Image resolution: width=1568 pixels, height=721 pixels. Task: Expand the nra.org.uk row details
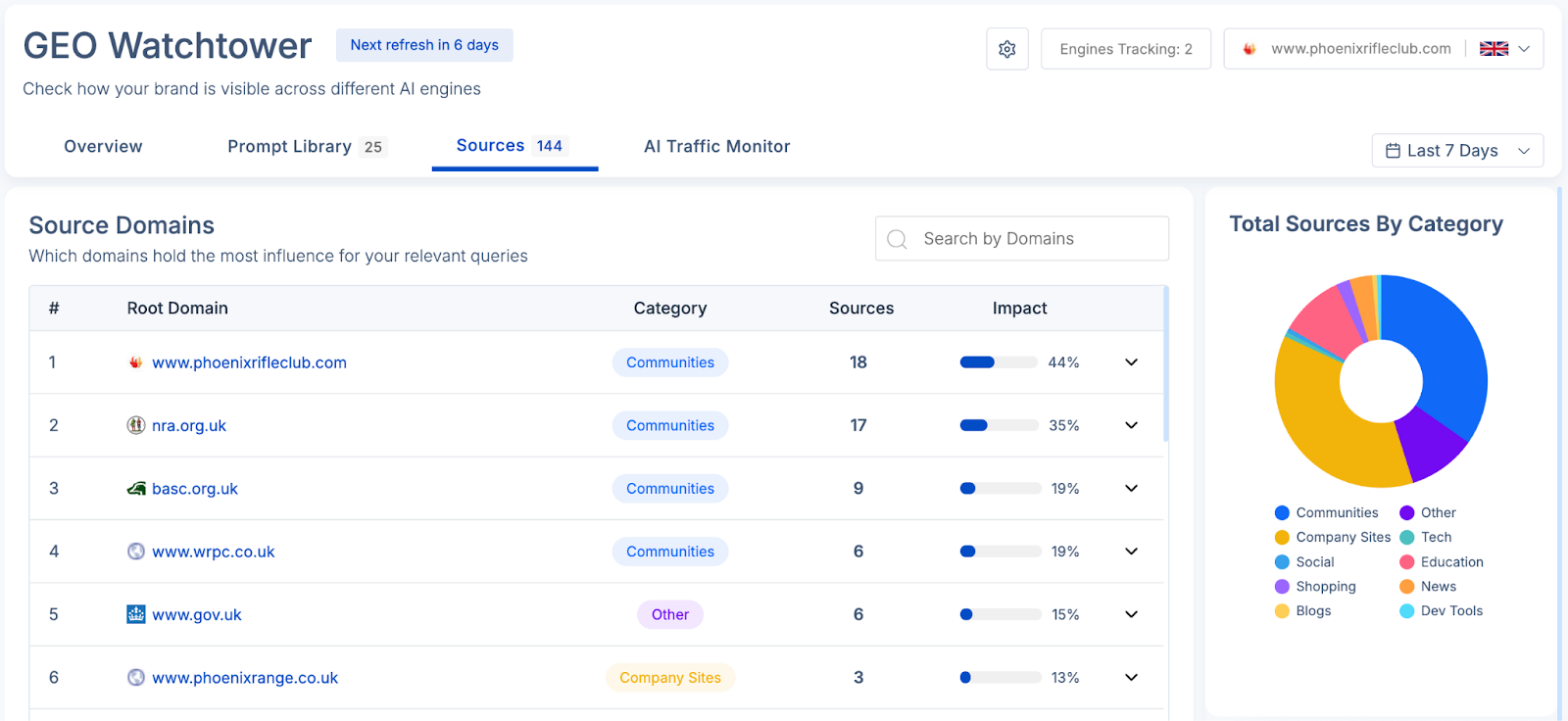pyautogui.click(x=1131, y=425)
